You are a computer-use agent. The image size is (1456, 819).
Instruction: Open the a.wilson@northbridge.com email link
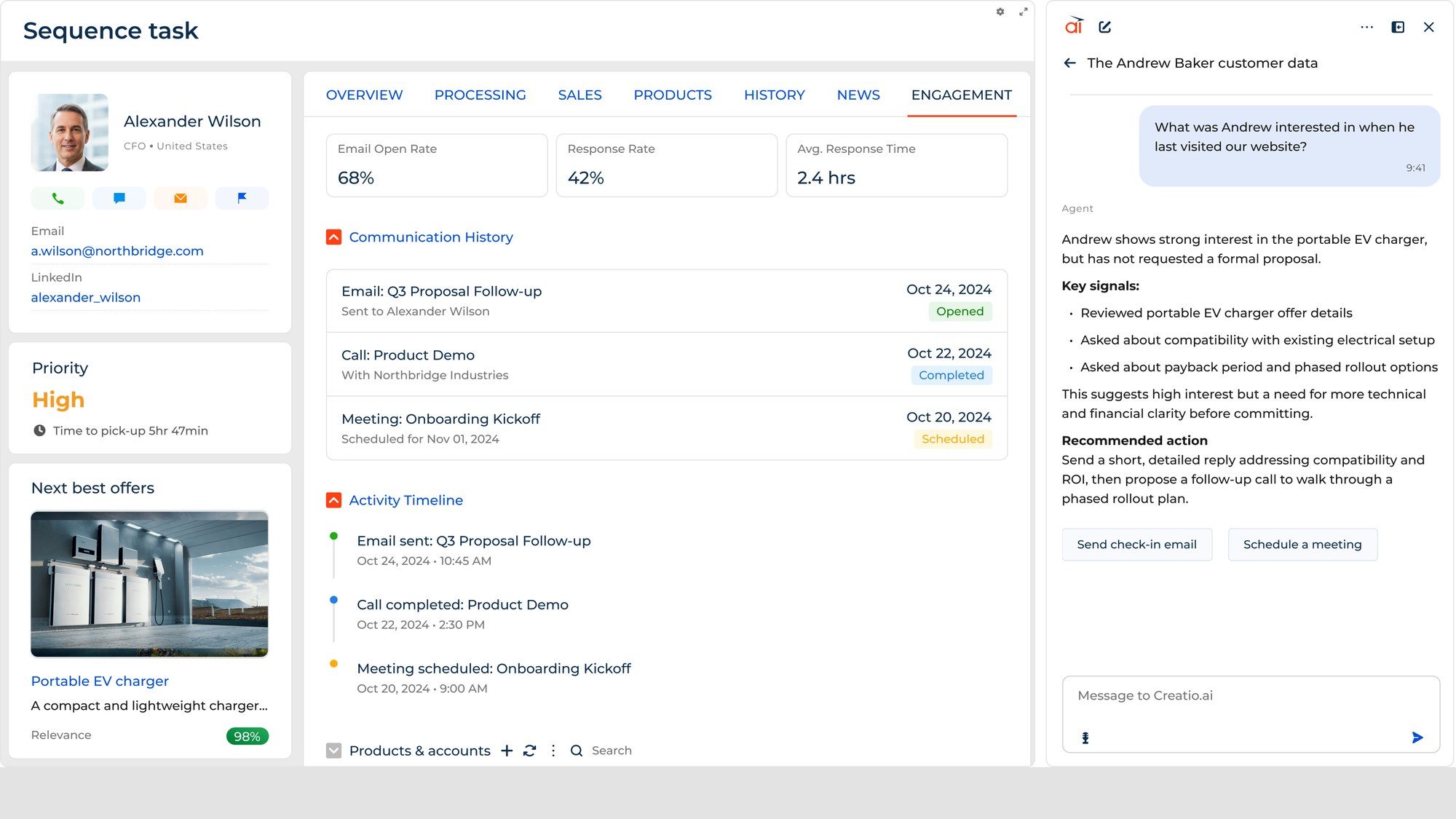click(117, 251)
